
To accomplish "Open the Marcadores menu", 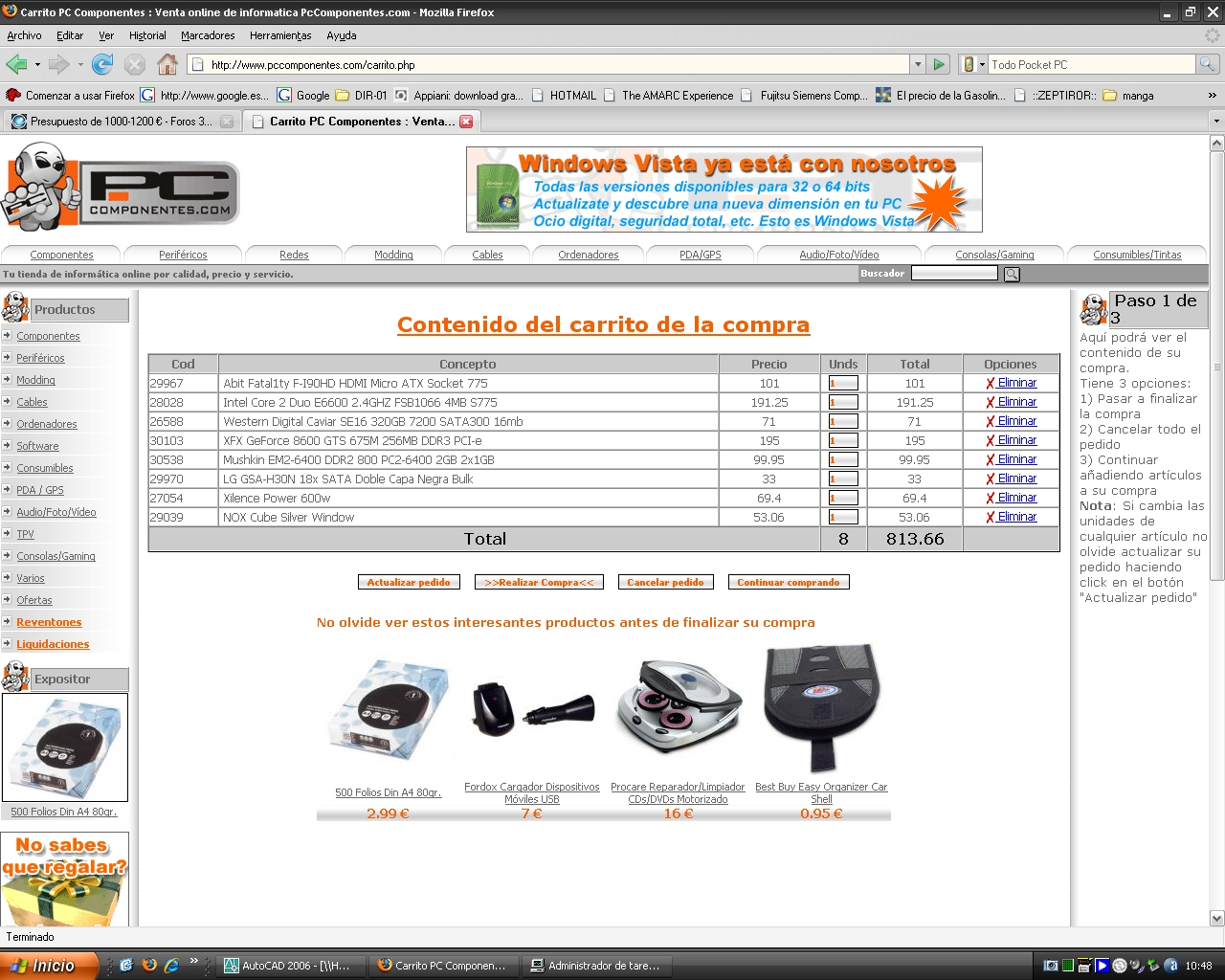I will pos(208,35).
